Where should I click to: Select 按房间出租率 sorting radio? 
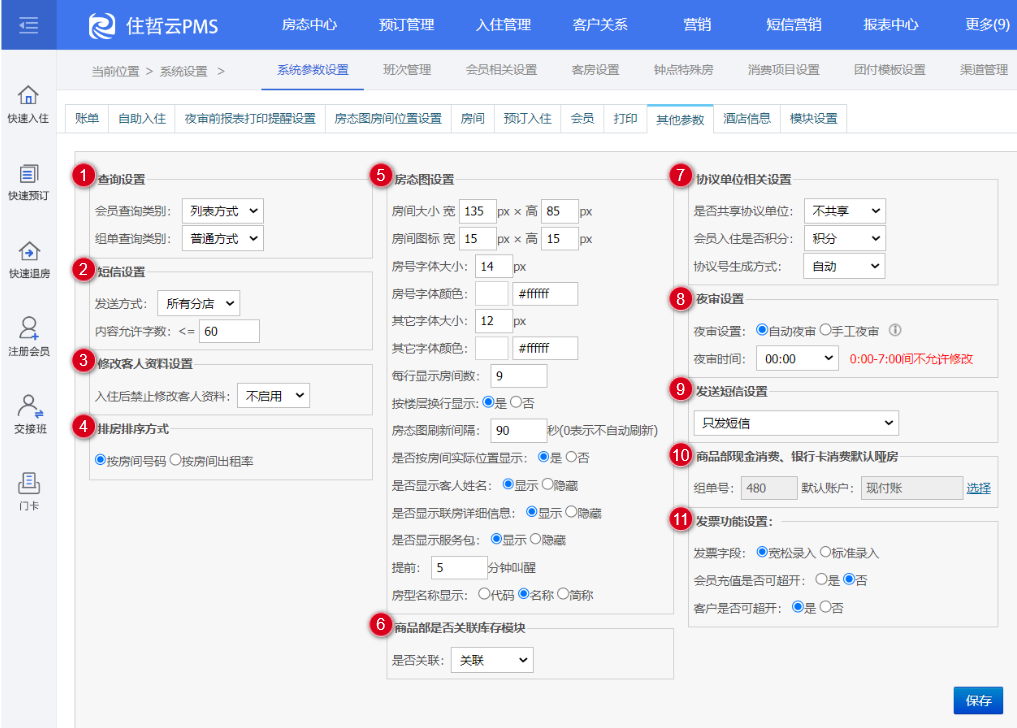tap(175, 460)
